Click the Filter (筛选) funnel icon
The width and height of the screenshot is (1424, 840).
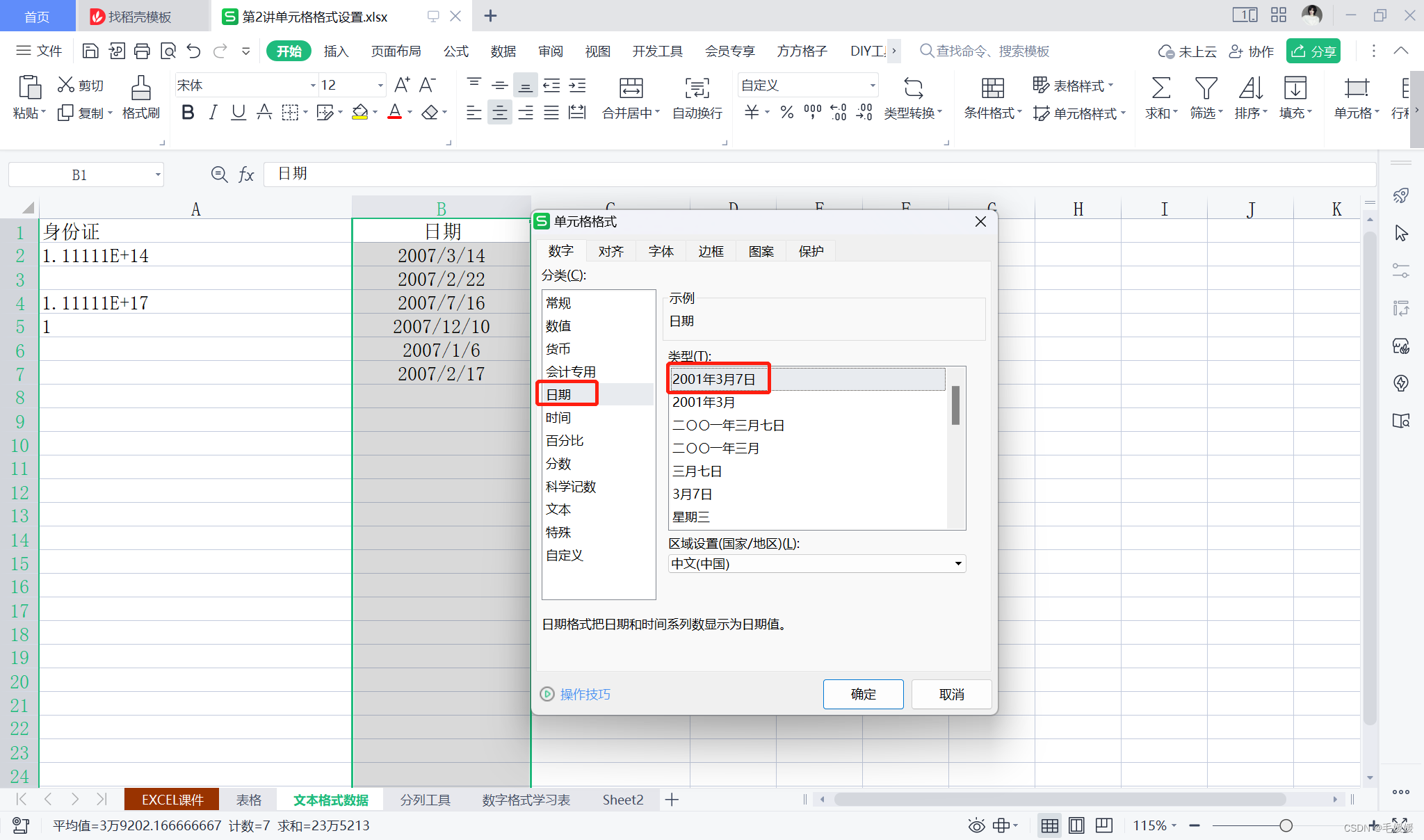coord(1205,89)
